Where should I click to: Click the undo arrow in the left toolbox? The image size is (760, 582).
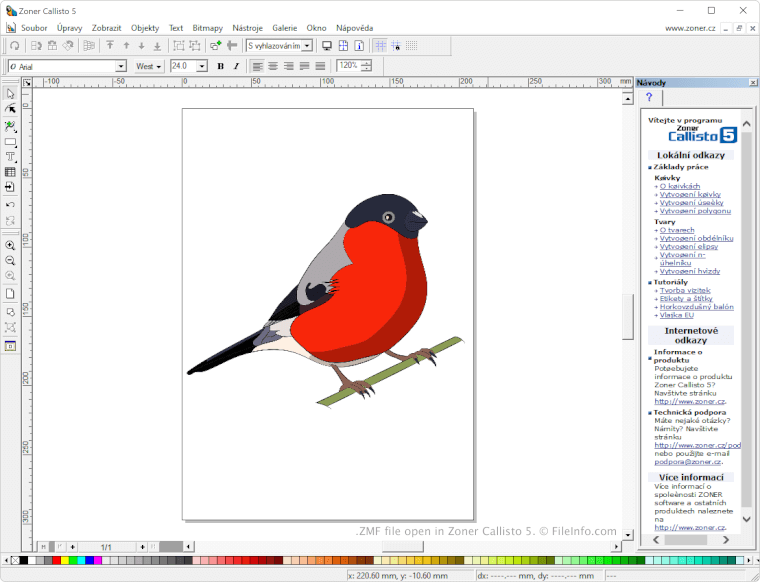coord(10,205)
